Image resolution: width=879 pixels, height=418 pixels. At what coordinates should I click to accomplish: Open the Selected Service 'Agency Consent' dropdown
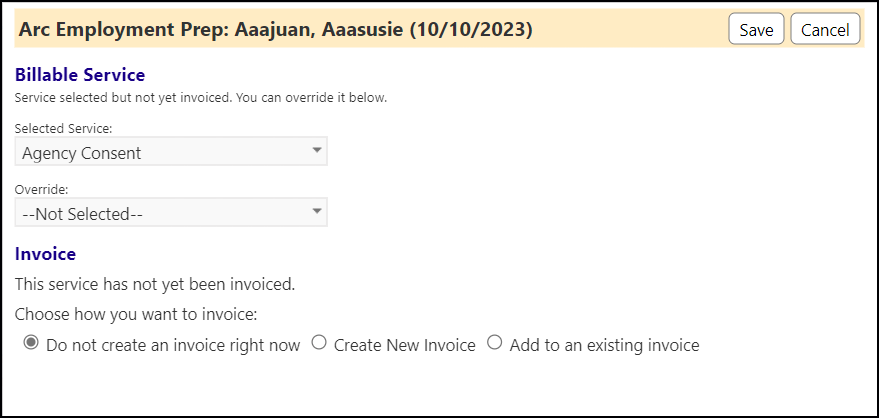[171, 152]
